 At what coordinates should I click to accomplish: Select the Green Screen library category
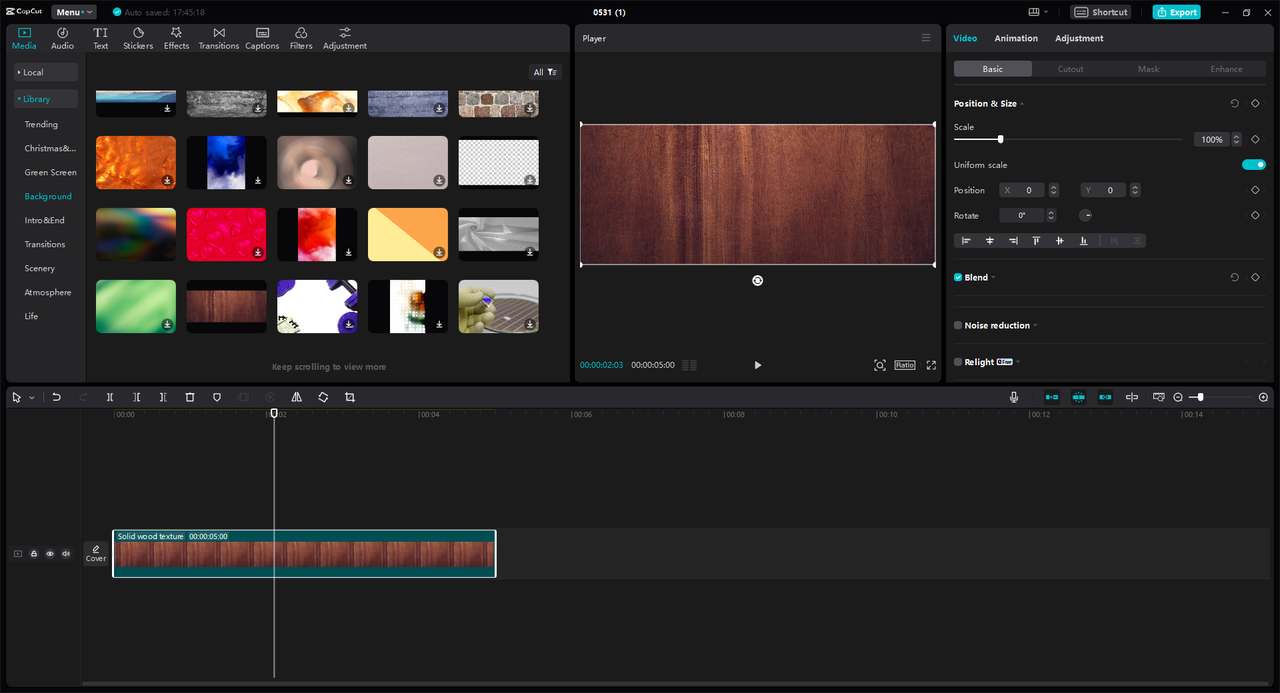(x=50, y=172)
